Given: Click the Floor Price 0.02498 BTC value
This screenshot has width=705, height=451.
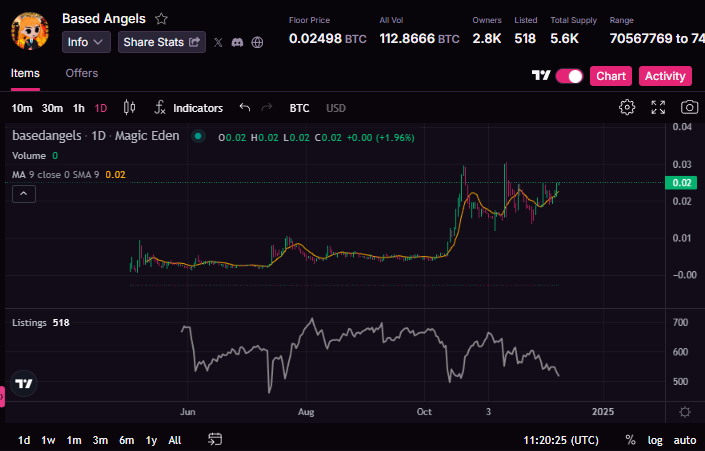Looking at the screenshot, I should pyautogui.click(x=327, y=39).
